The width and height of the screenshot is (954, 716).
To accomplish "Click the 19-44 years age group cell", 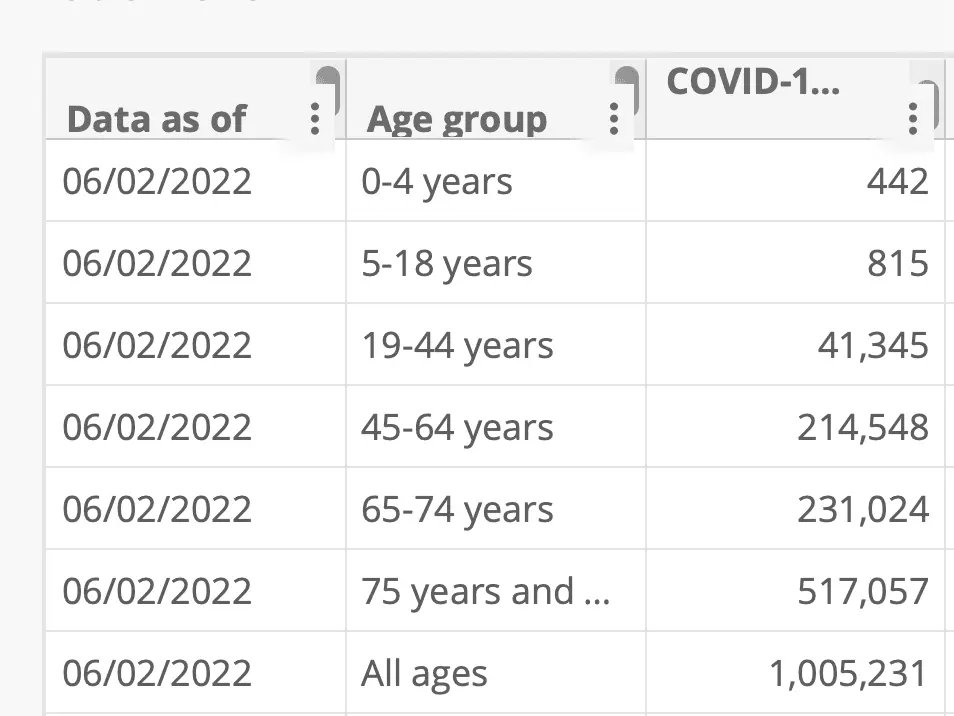I will (x=457, y=346).
